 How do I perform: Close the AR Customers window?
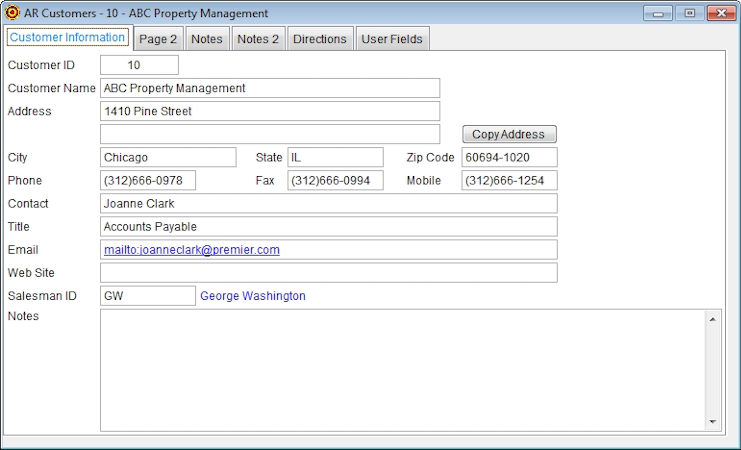coord(722,13)
